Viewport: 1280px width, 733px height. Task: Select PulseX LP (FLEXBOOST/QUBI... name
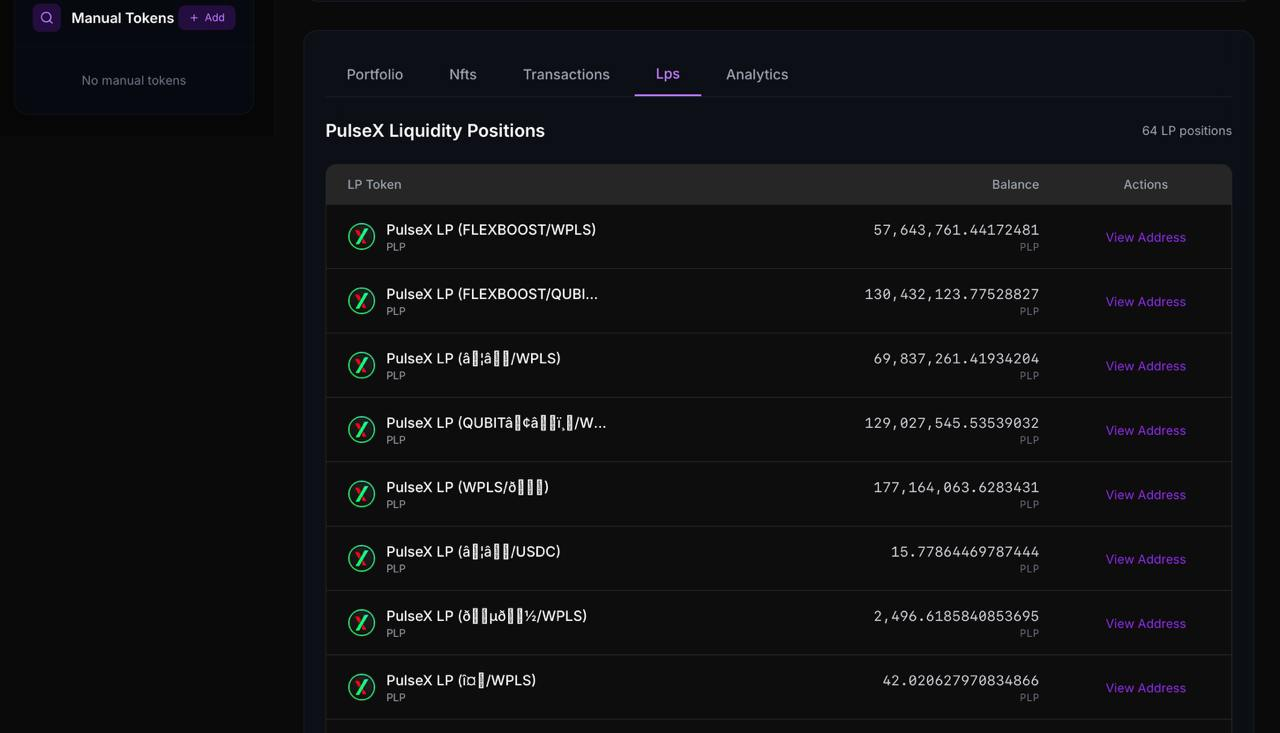point(492,294)
